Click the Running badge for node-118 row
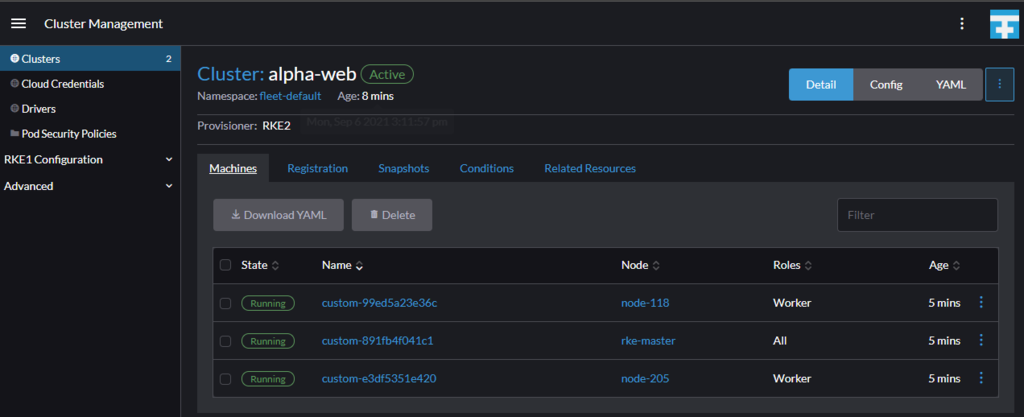The width and height of the screenshot is (1024, 417). click(268, 303)
